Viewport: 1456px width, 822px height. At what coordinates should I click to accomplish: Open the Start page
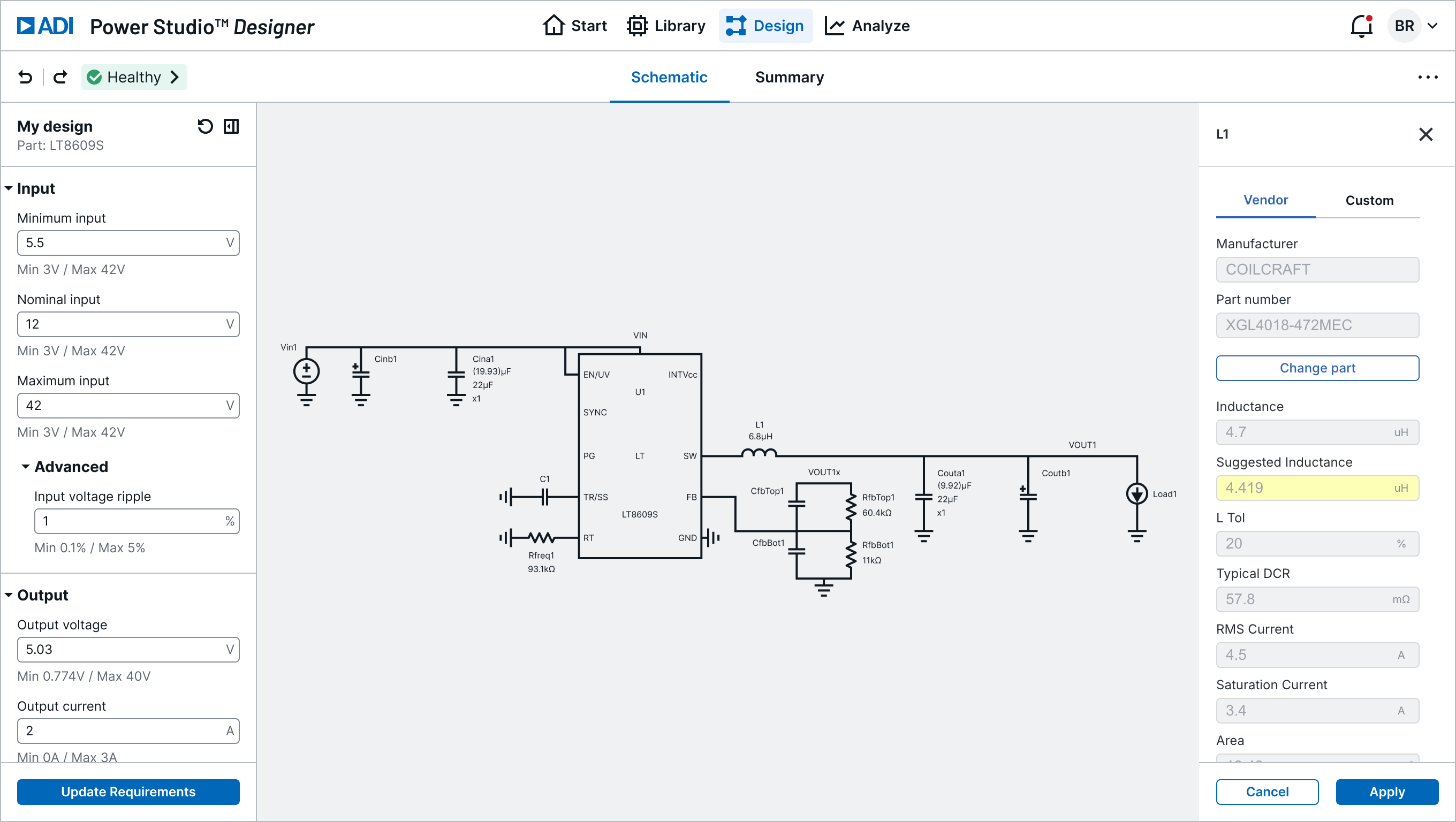[574, 26]
